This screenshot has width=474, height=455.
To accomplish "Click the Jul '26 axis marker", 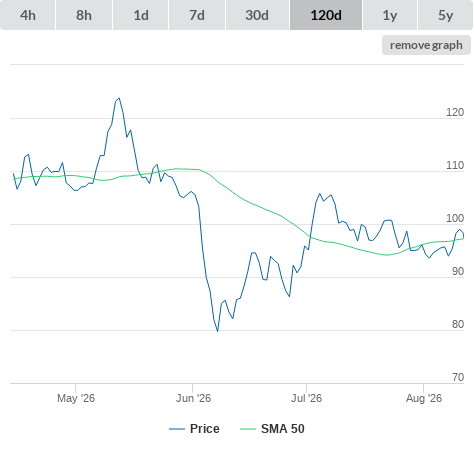I will click(307, 398).
